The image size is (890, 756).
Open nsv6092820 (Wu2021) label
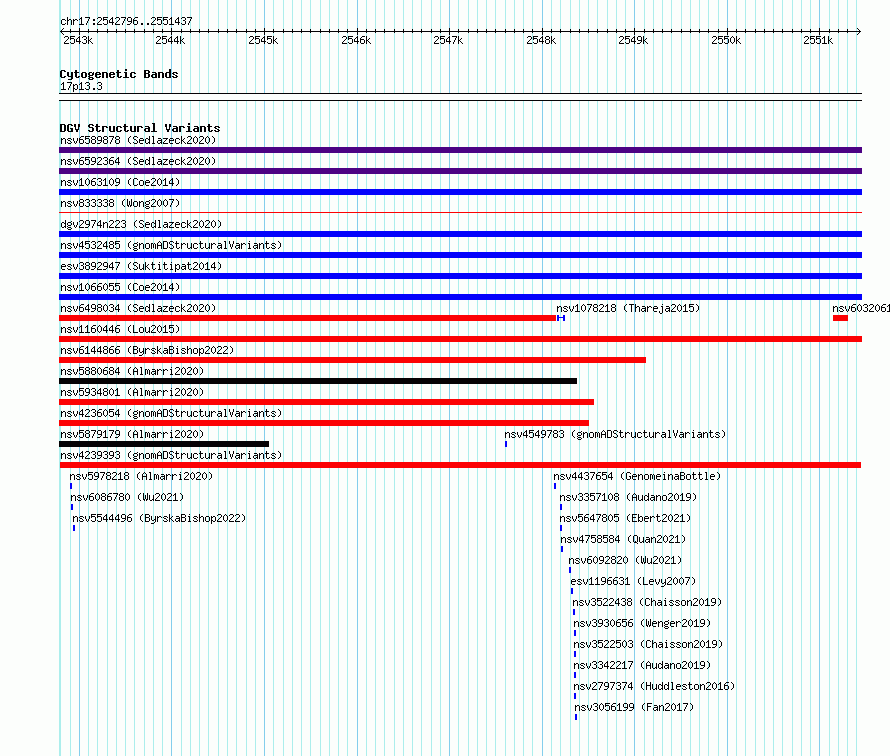point(625,560)
